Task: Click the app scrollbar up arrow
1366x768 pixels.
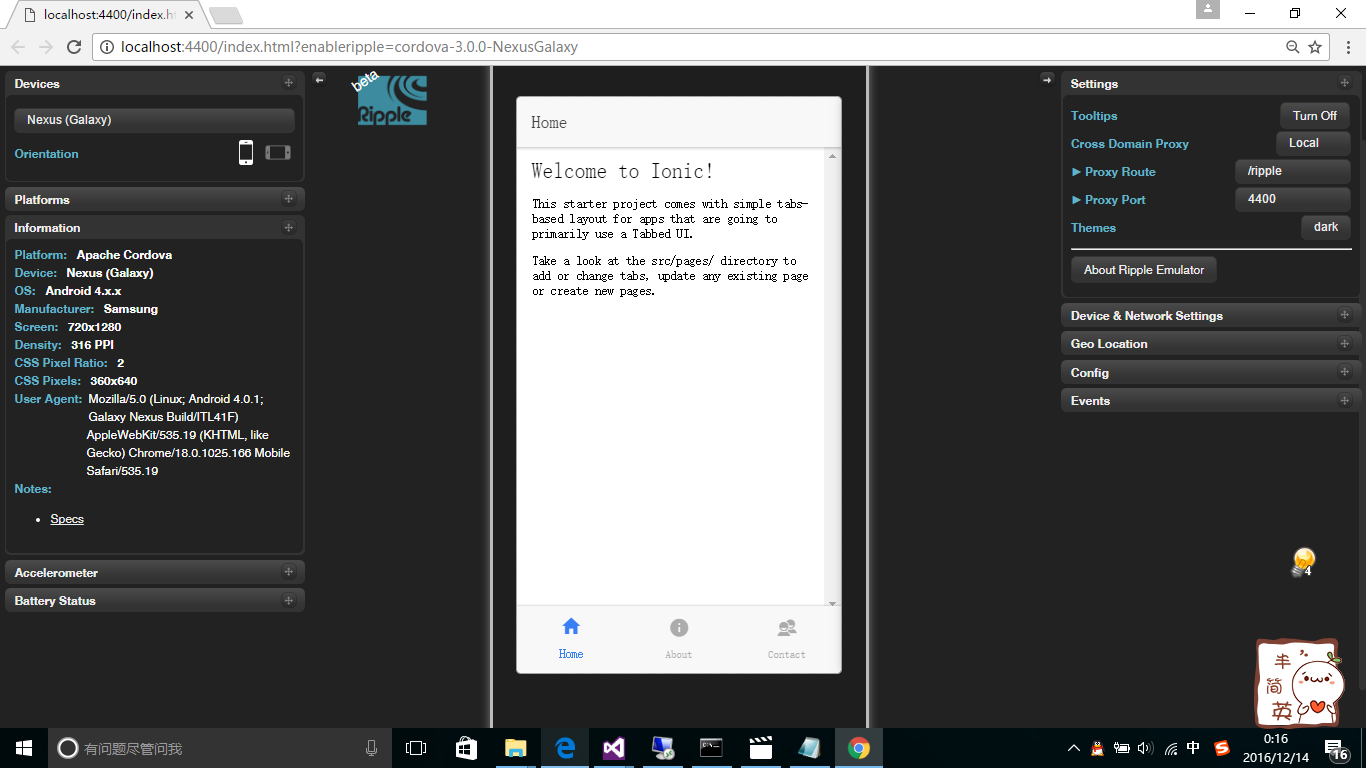Action: coord(832,156)
